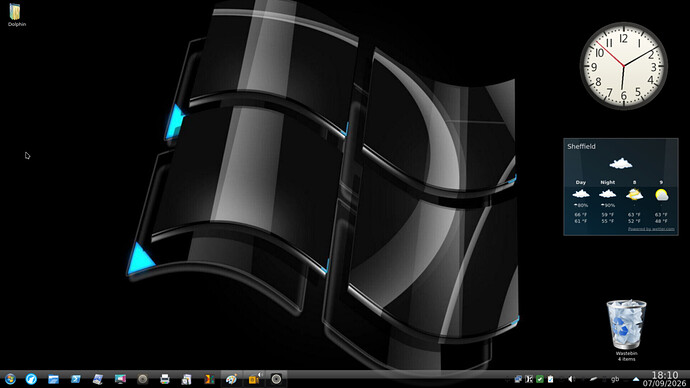This screenshot has height=388, width=690.
Task: Click the Day forecast cloud icon
Action: pyautogui.click(x=581, y=194)
